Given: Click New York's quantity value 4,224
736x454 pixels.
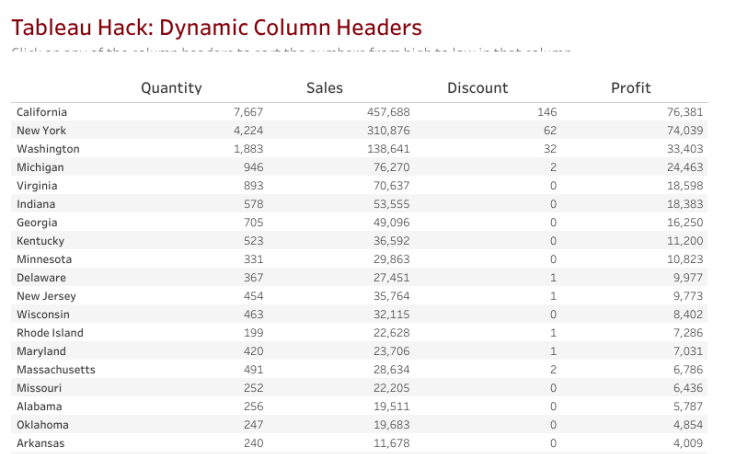Looking at the screenshot, I should click(248, 130).
